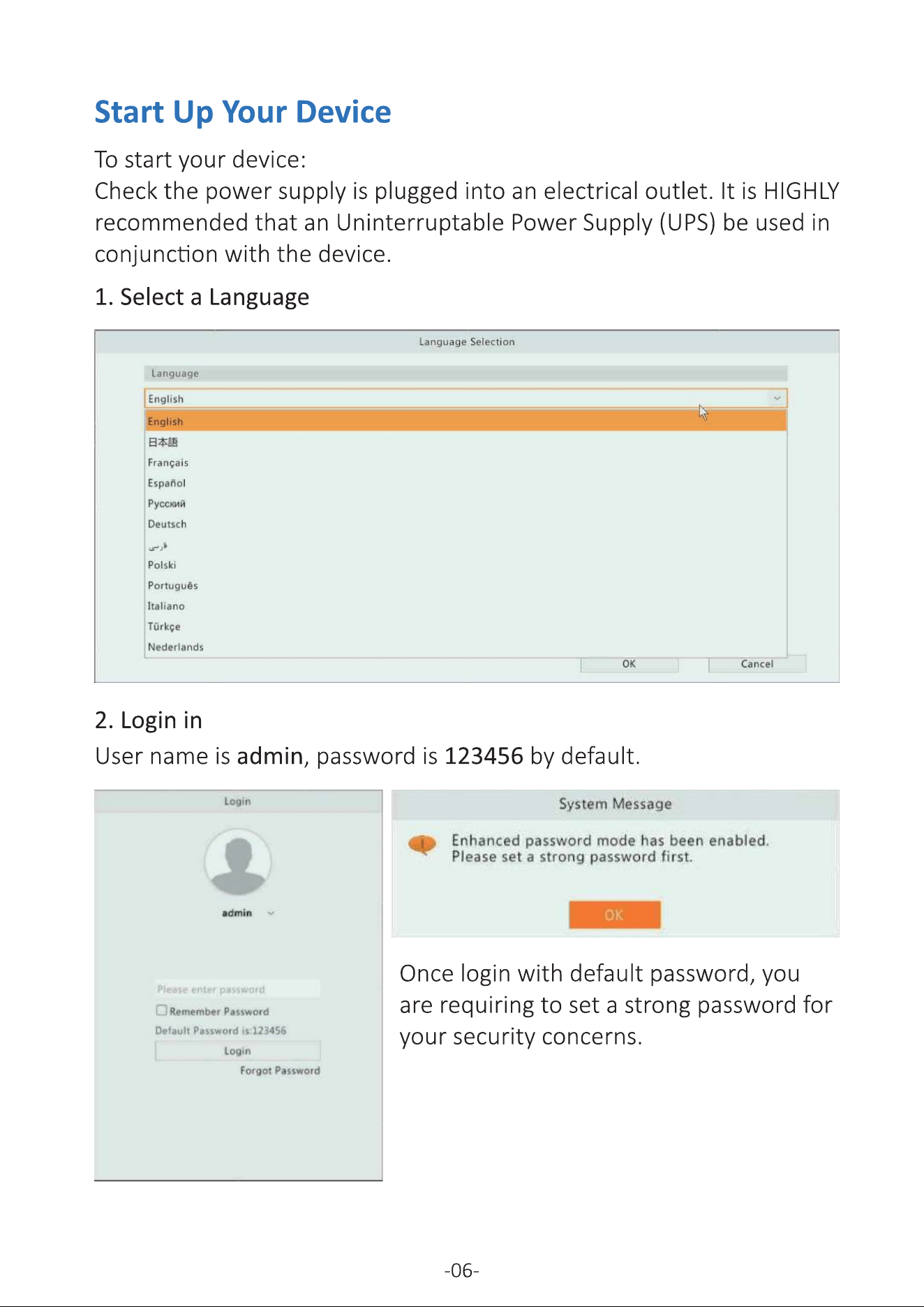Select English from the language list
924x1307 pixels.
pyautogui.click(x=465, y=421)
